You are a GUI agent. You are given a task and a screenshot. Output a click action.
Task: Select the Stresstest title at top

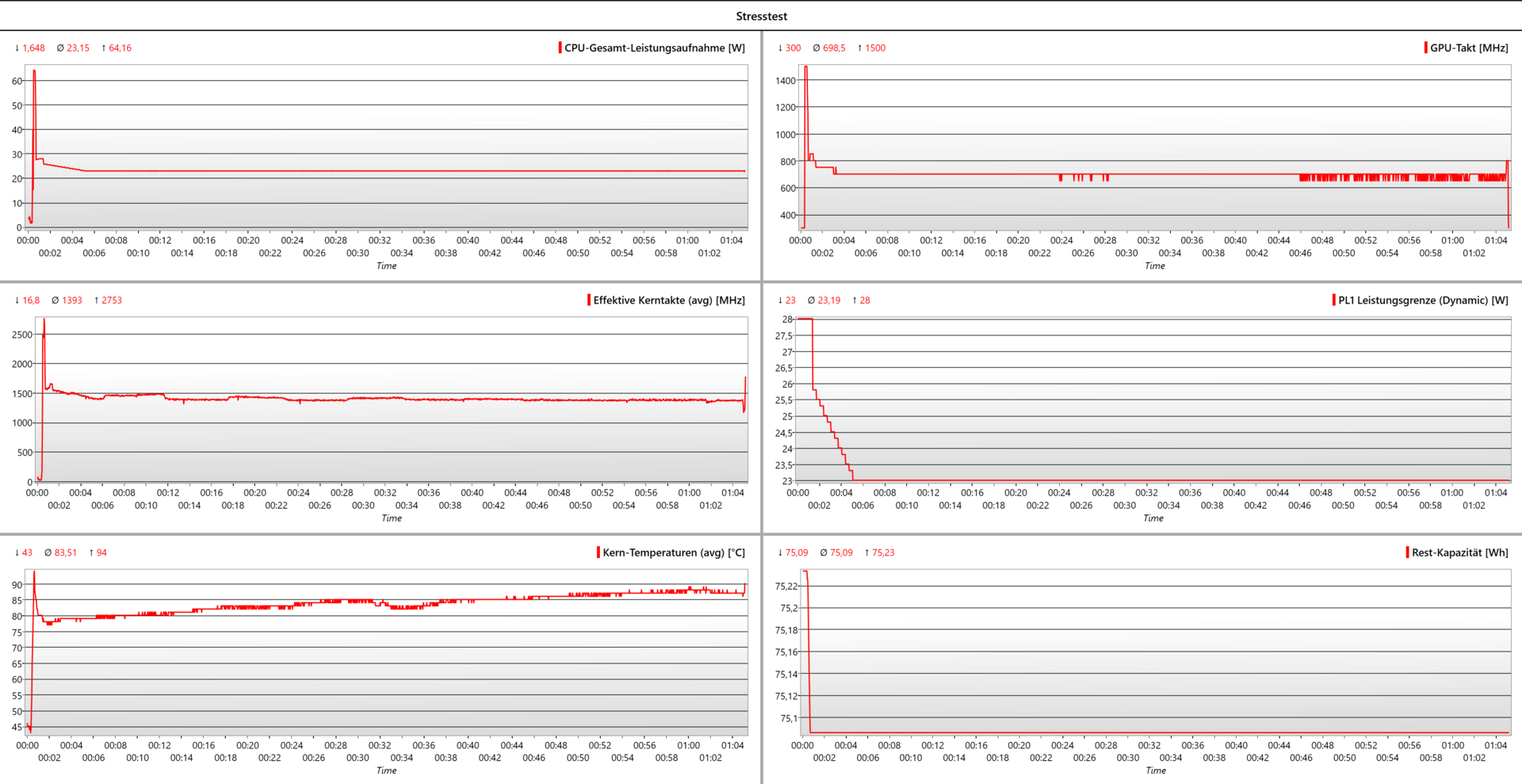click(x=761, y=16)
